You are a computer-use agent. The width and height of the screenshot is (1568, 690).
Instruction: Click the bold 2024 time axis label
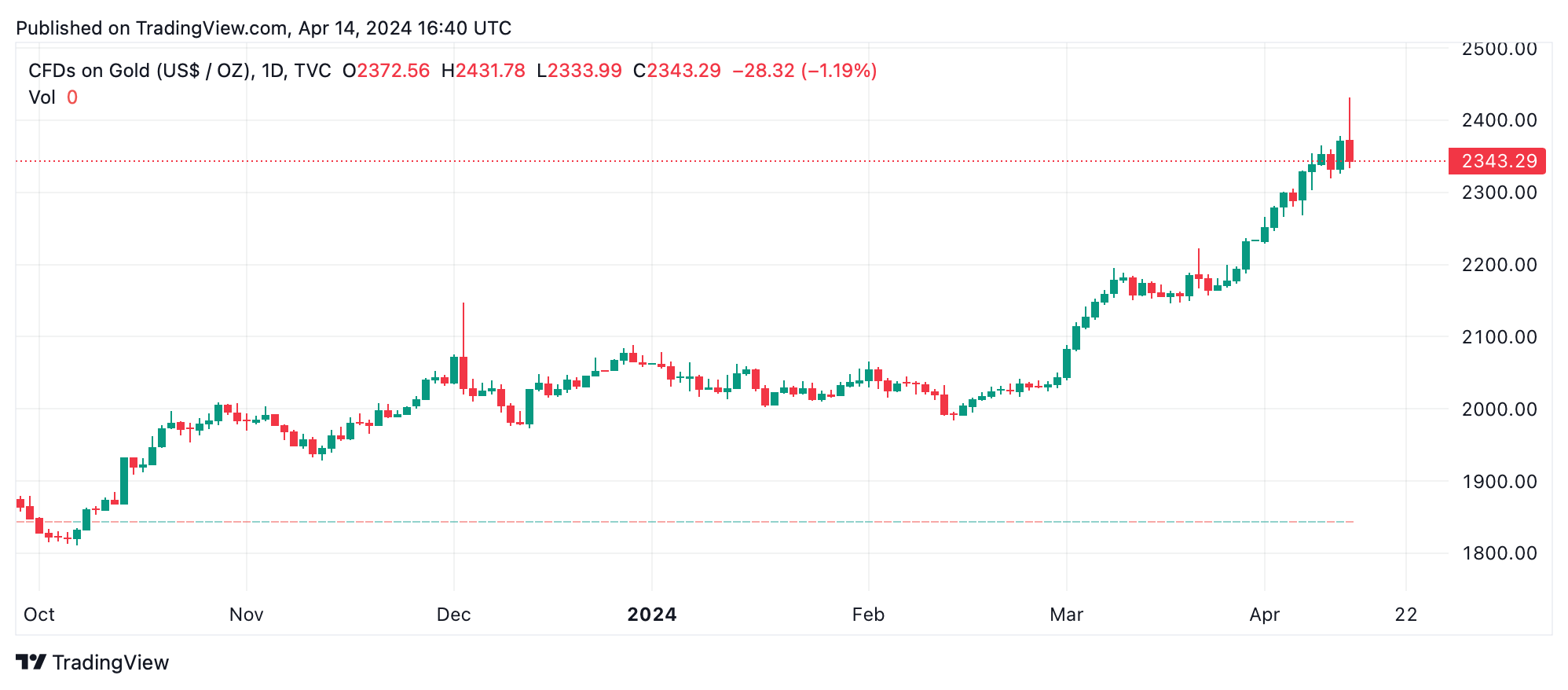651,615
